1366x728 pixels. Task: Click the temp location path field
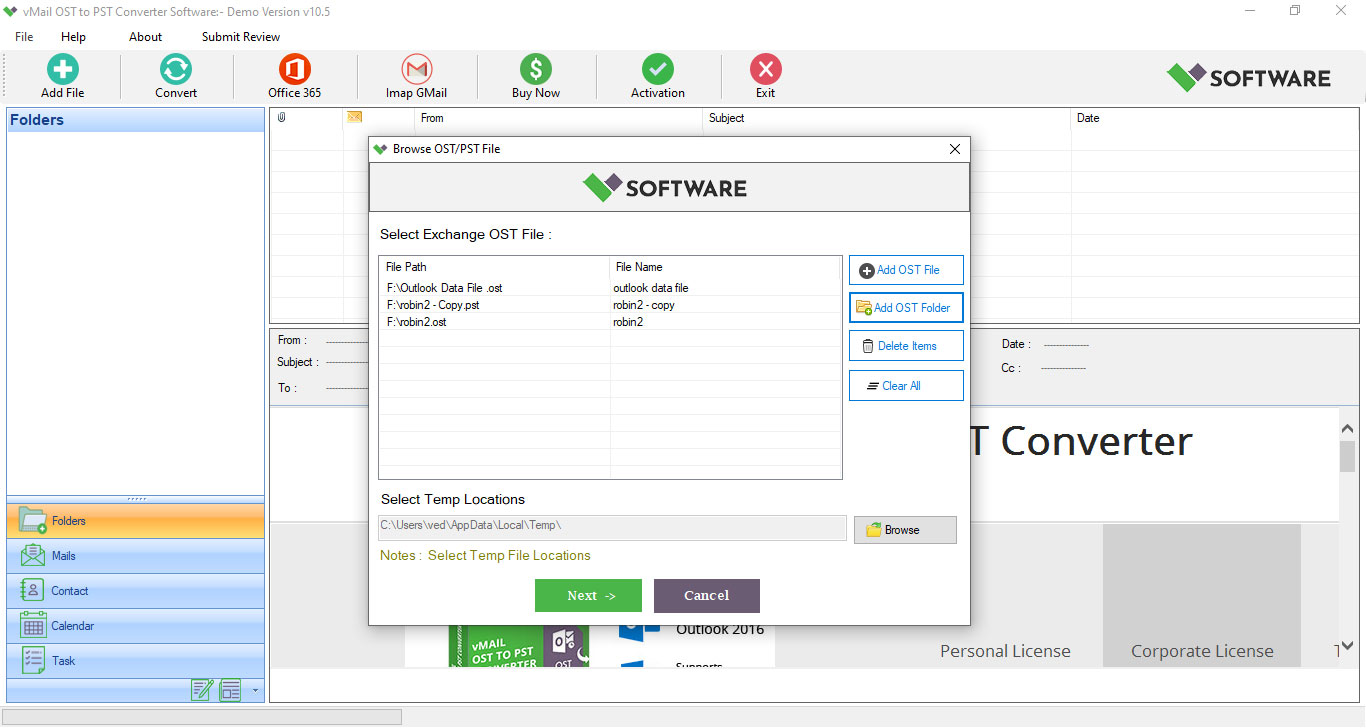click(x=612, y=528)
